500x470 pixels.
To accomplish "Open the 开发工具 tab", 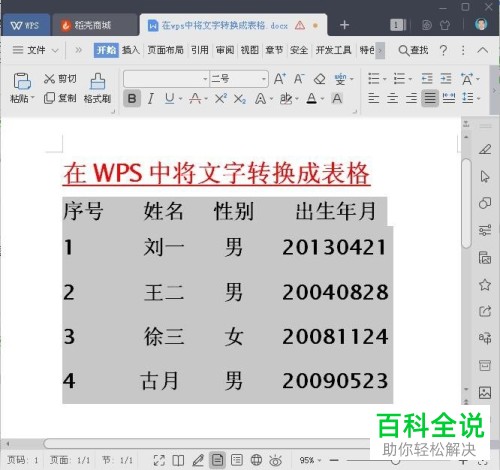I will [x=333, y=50].
